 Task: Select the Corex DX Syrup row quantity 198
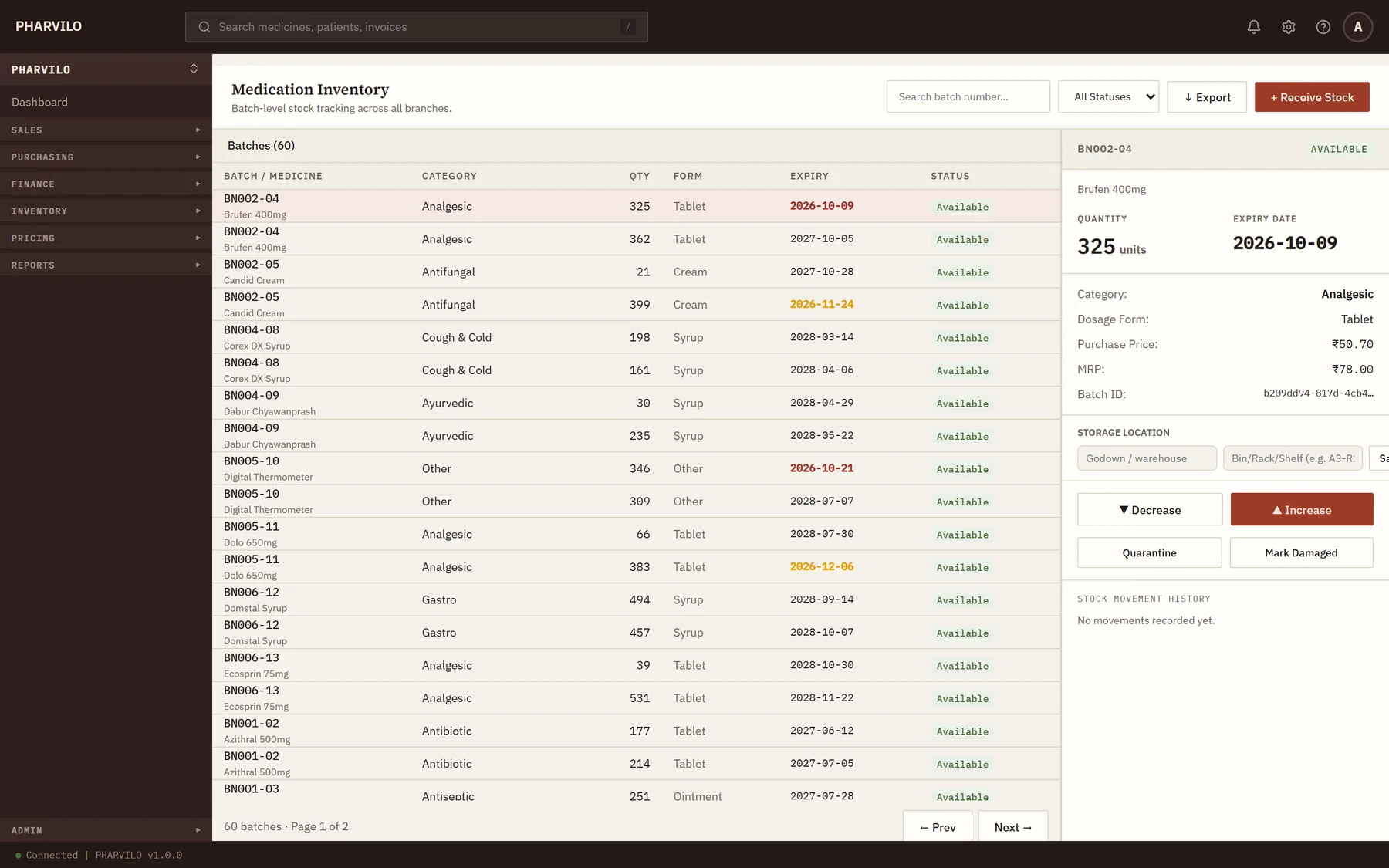click(x=636, y=337)
